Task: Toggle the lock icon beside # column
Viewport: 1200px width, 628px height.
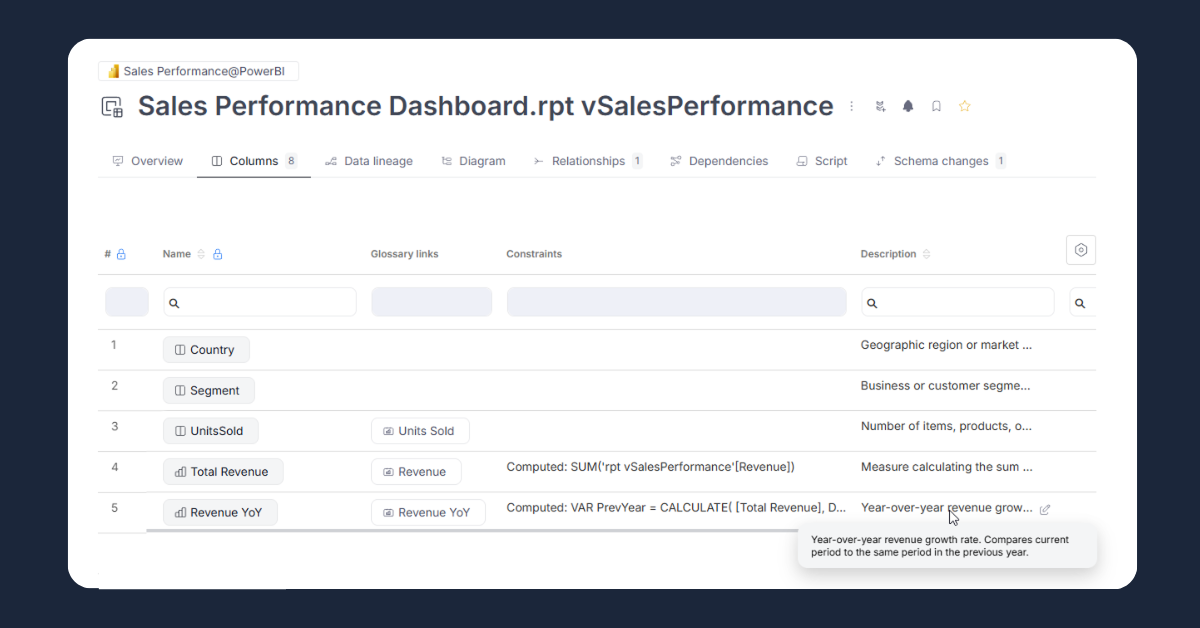Action: coord(121,254)
